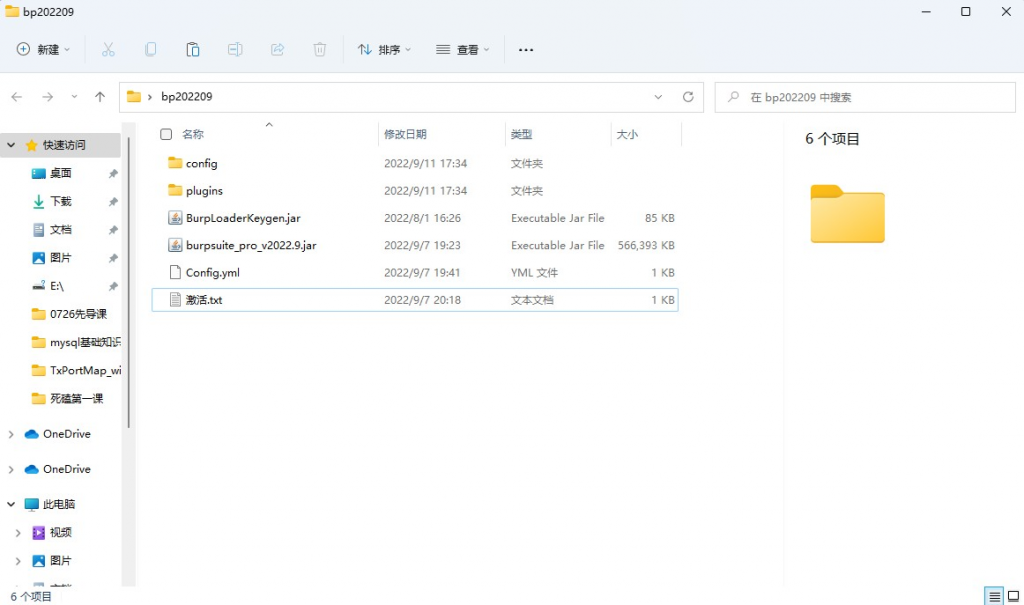Select the BurpLoaderKeygen.jar file name
Screen dimensions: 1024x605
coord(243,218)
